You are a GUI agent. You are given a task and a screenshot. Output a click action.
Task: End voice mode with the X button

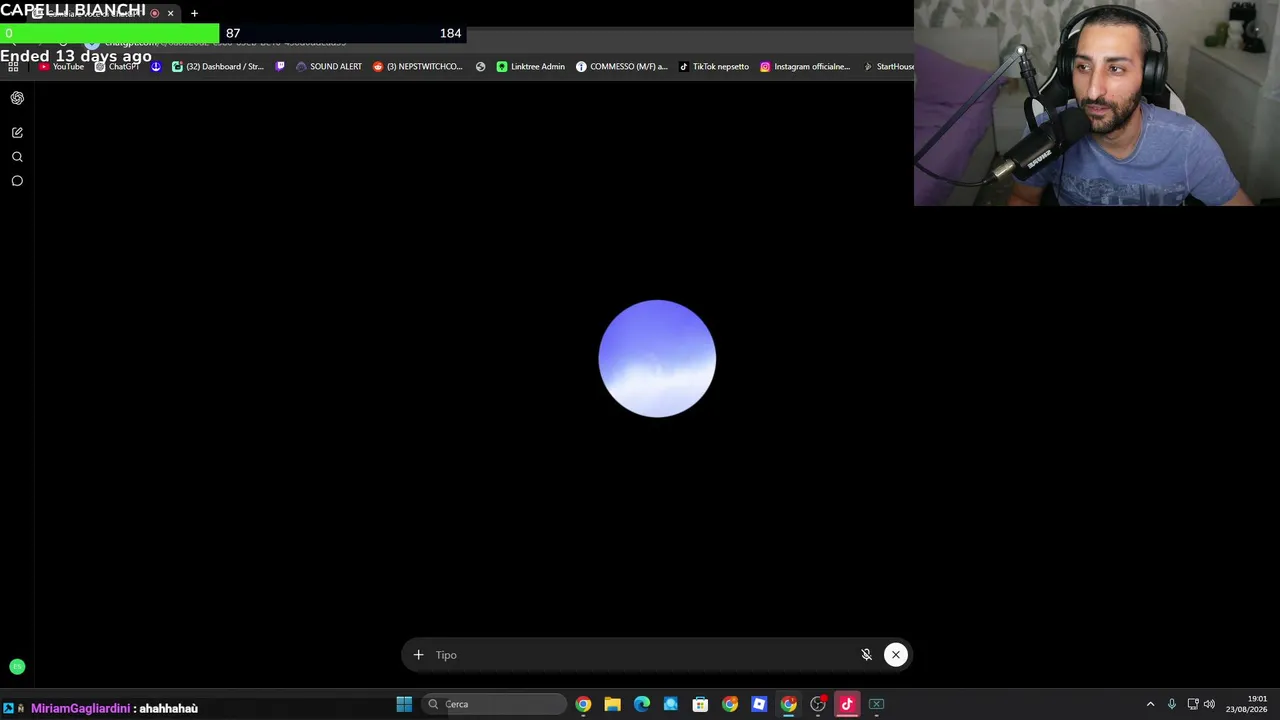(x=896, y=655)
